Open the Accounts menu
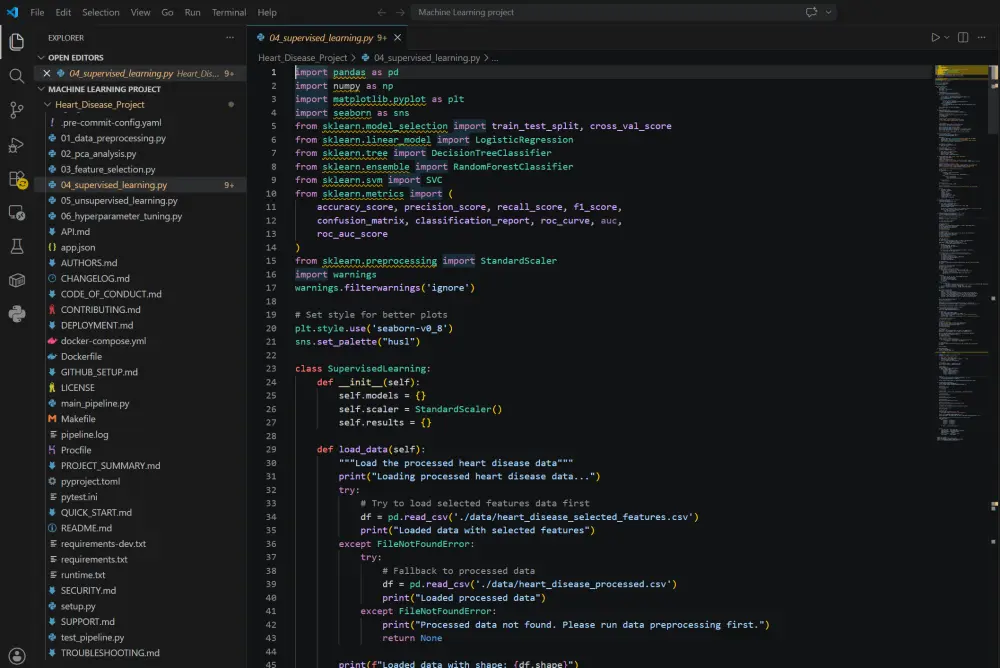The height and width of the screenshot is (668, 1000). click(x=17, y=655)
